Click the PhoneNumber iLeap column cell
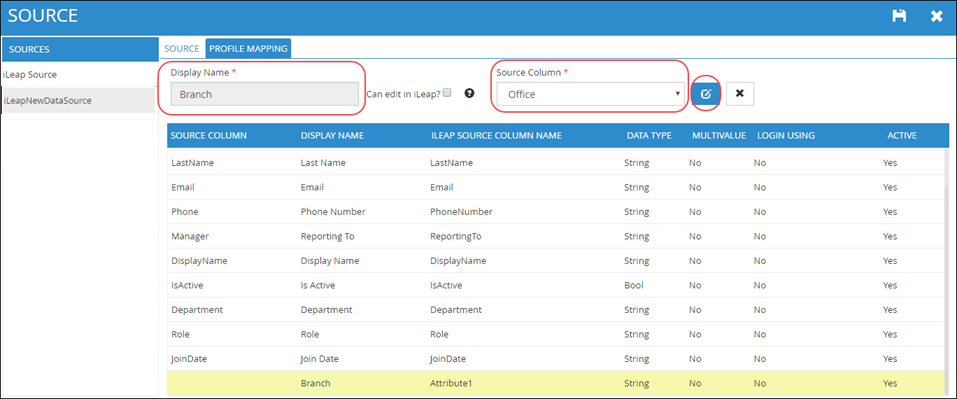Viewport: 957px width, 399px height. [x=461, y=212]
